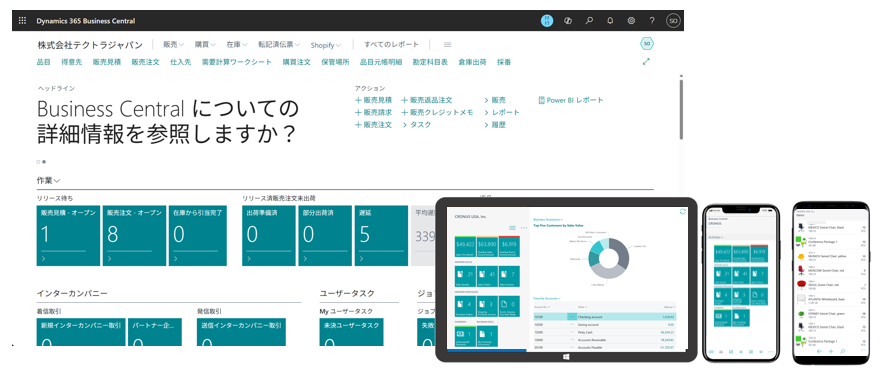Screen dimensions: 881x370
Task: Open the app launcher waffle icon
Action: (x=22, y=21)
